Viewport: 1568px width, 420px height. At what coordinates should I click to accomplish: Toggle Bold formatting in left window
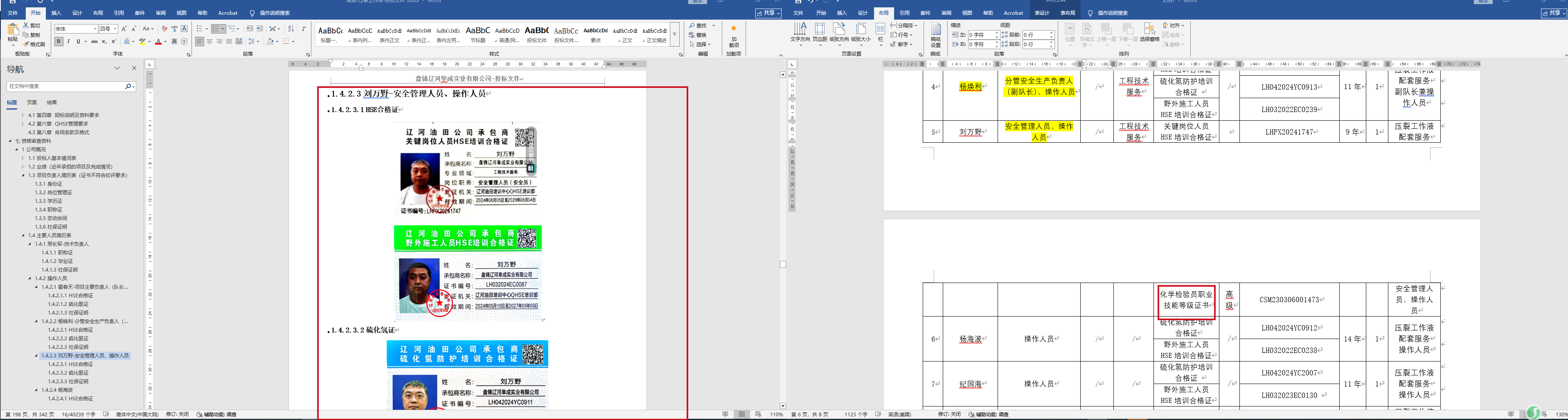pos(59,41)
